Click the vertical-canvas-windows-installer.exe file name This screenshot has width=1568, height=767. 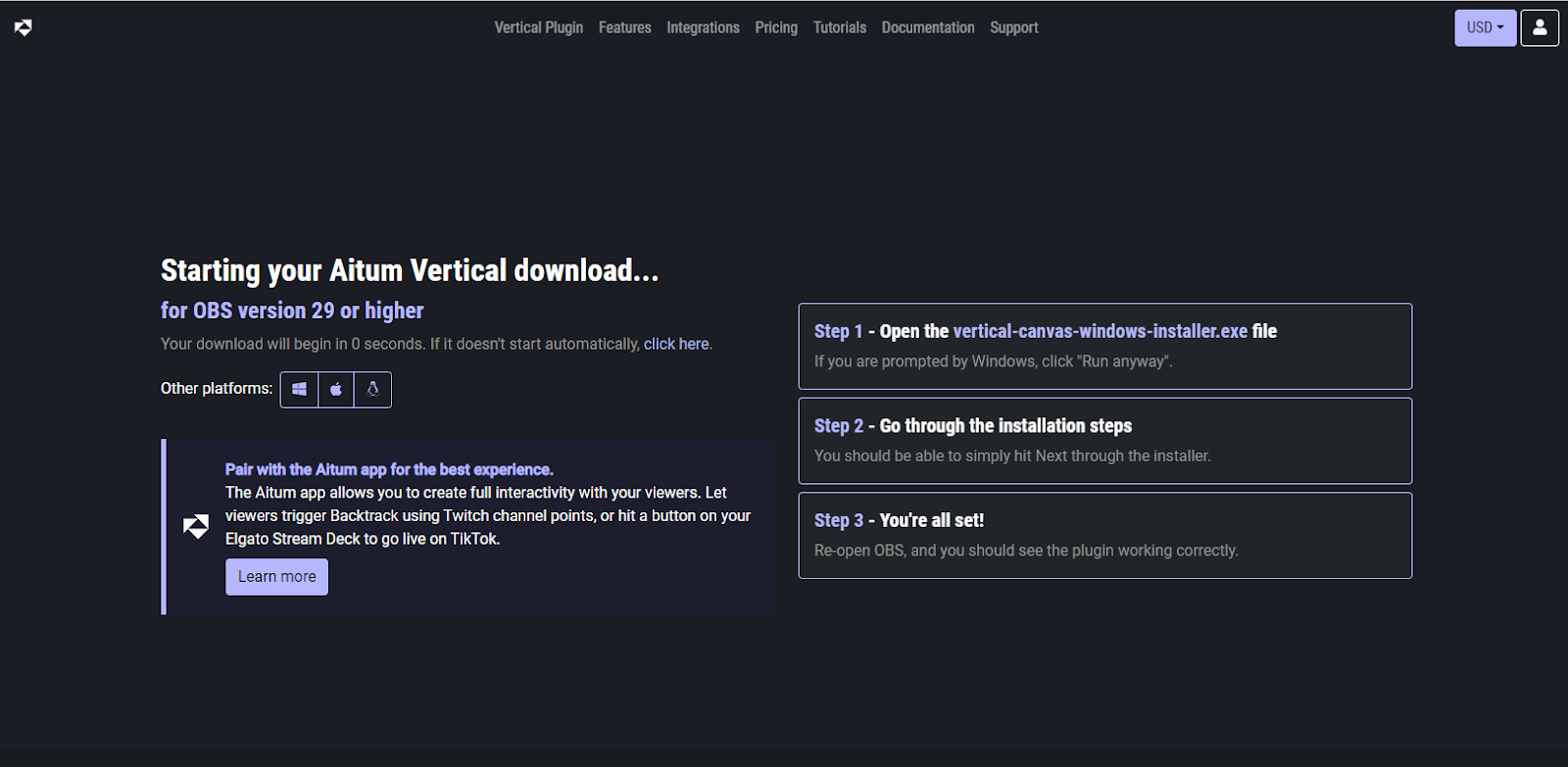click(x=1101, y=331)
